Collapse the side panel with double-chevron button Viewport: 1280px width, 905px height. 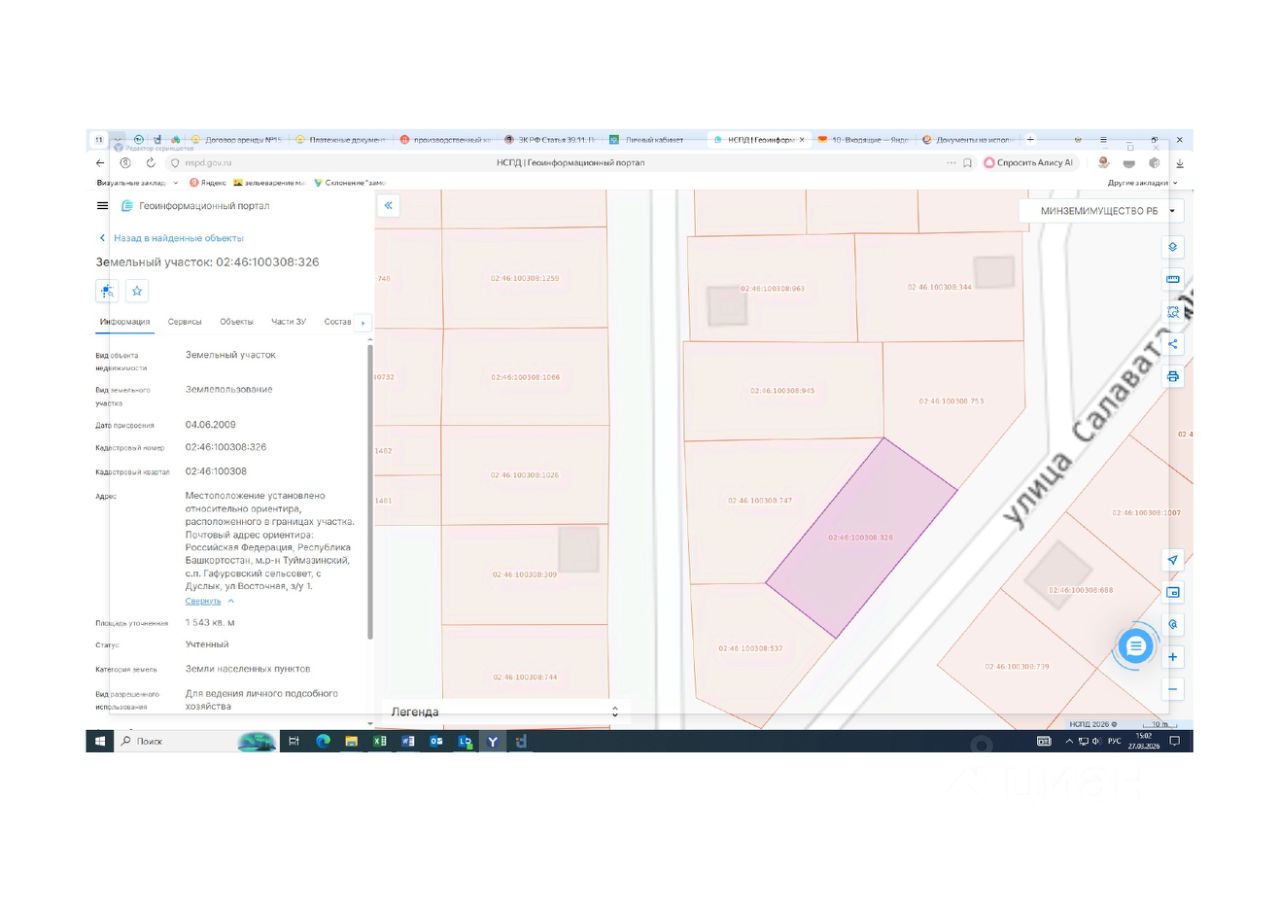(x=388, y=205)
